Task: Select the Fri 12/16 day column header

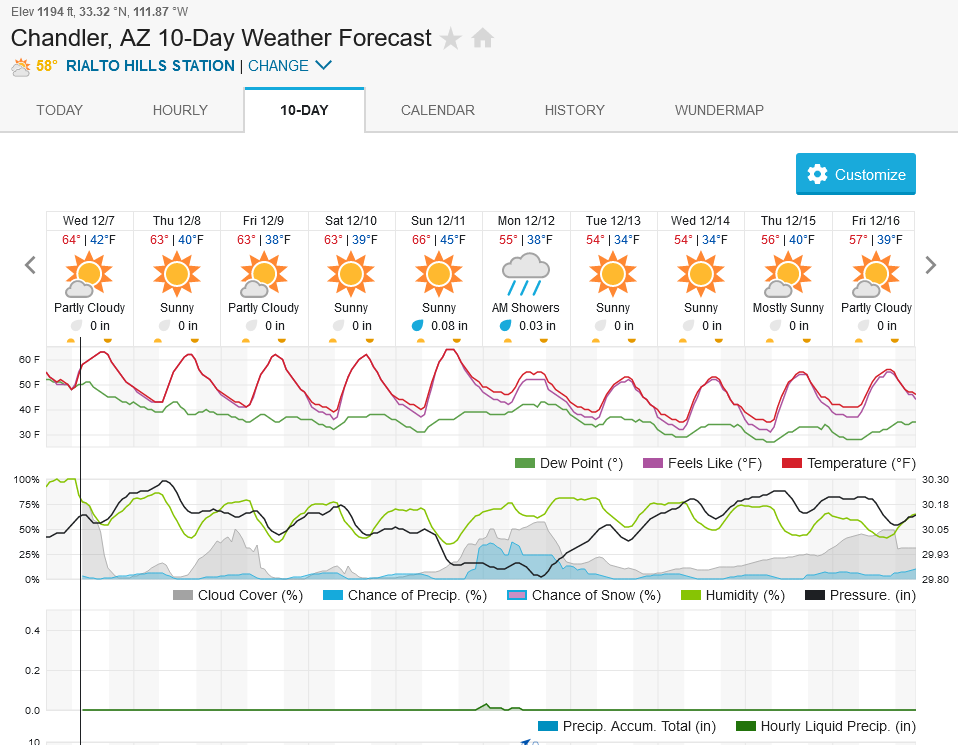Action: (x=876, y=221)
